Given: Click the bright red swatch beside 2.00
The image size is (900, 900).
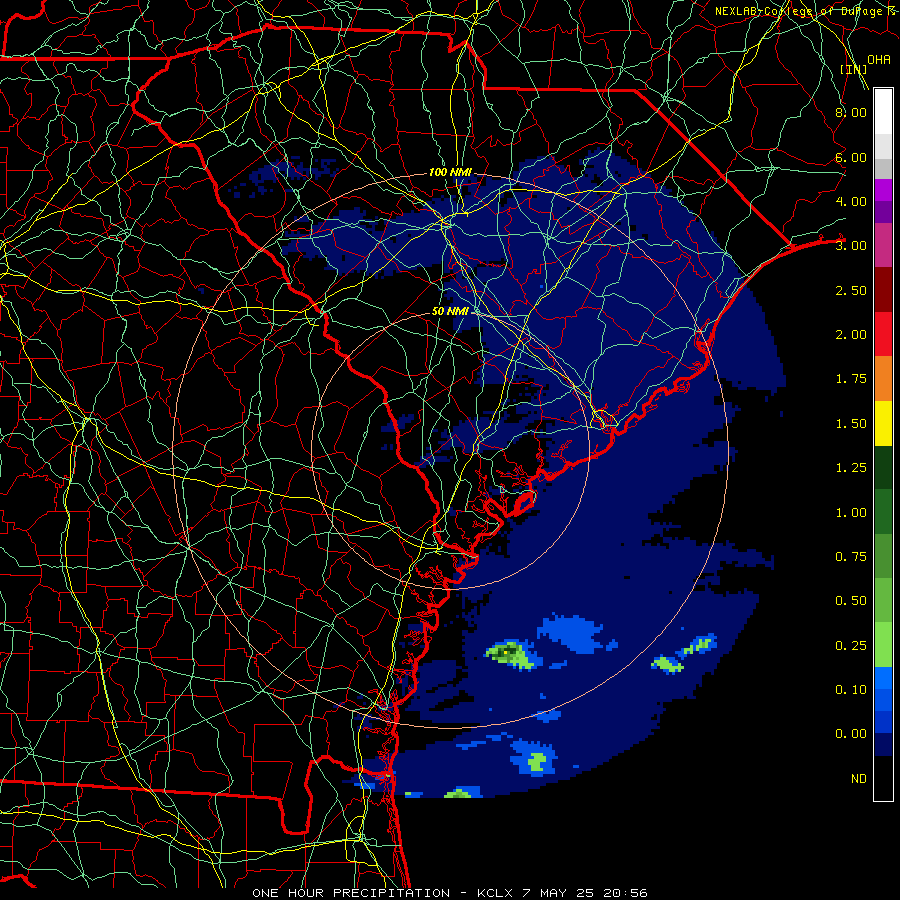Looking at the screenshot, I should click(x=883, y=334).
